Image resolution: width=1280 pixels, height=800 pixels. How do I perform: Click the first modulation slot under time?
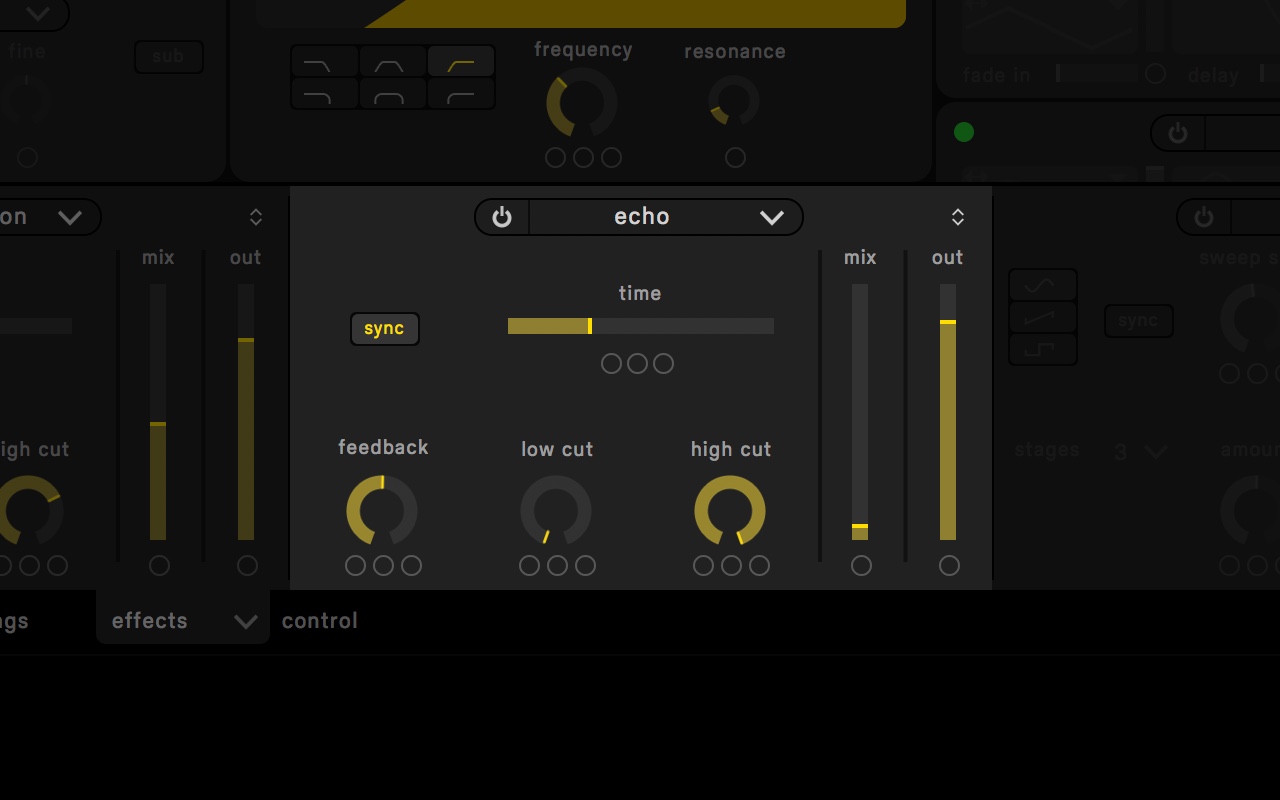click(x=611, y=364)
